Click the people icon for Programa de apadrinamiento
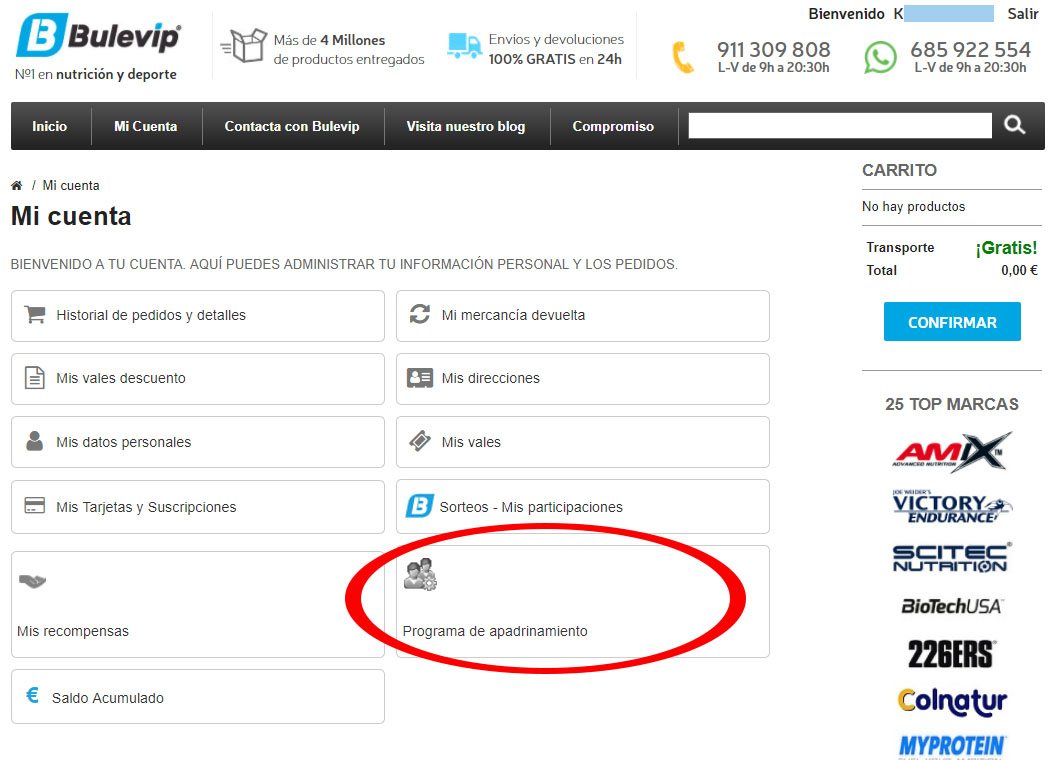Screen dimensions: 1056x760 tap(420, 575)
